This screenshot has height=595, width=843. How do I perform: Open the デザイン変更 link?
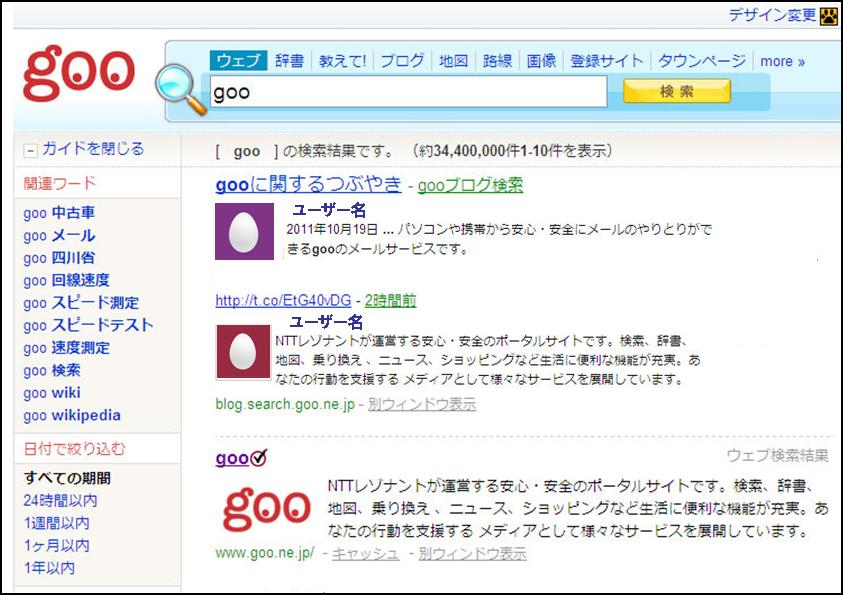click(x=772, y=15)
